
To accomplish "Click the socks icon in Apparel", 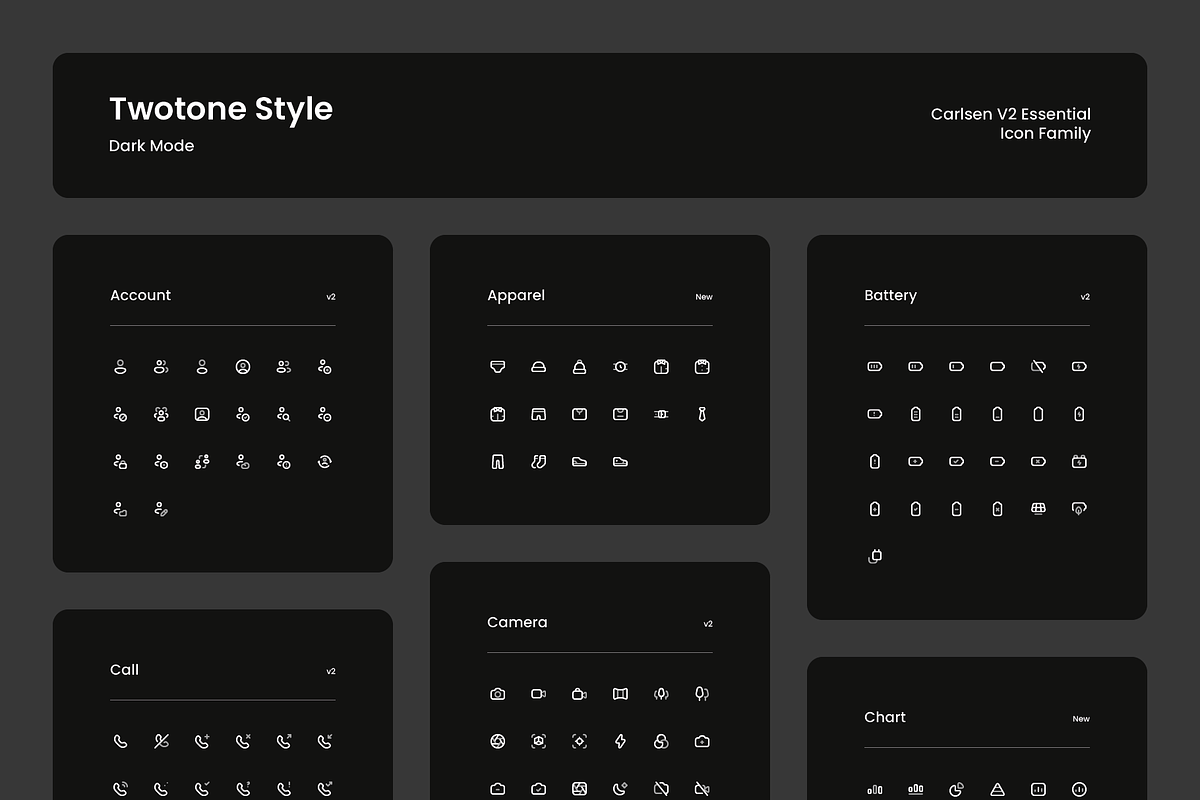I will 539,462.
